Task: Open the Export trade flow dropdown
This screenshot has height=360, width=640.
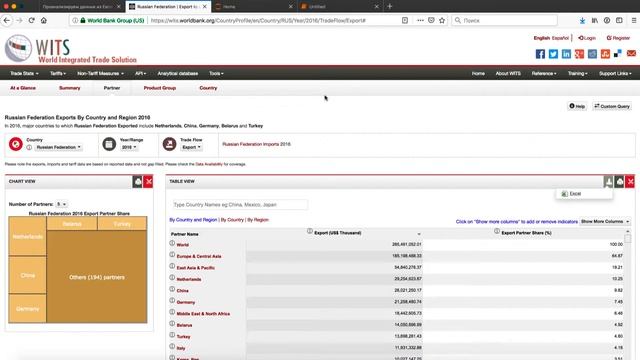Action: (x=191, y=147)
